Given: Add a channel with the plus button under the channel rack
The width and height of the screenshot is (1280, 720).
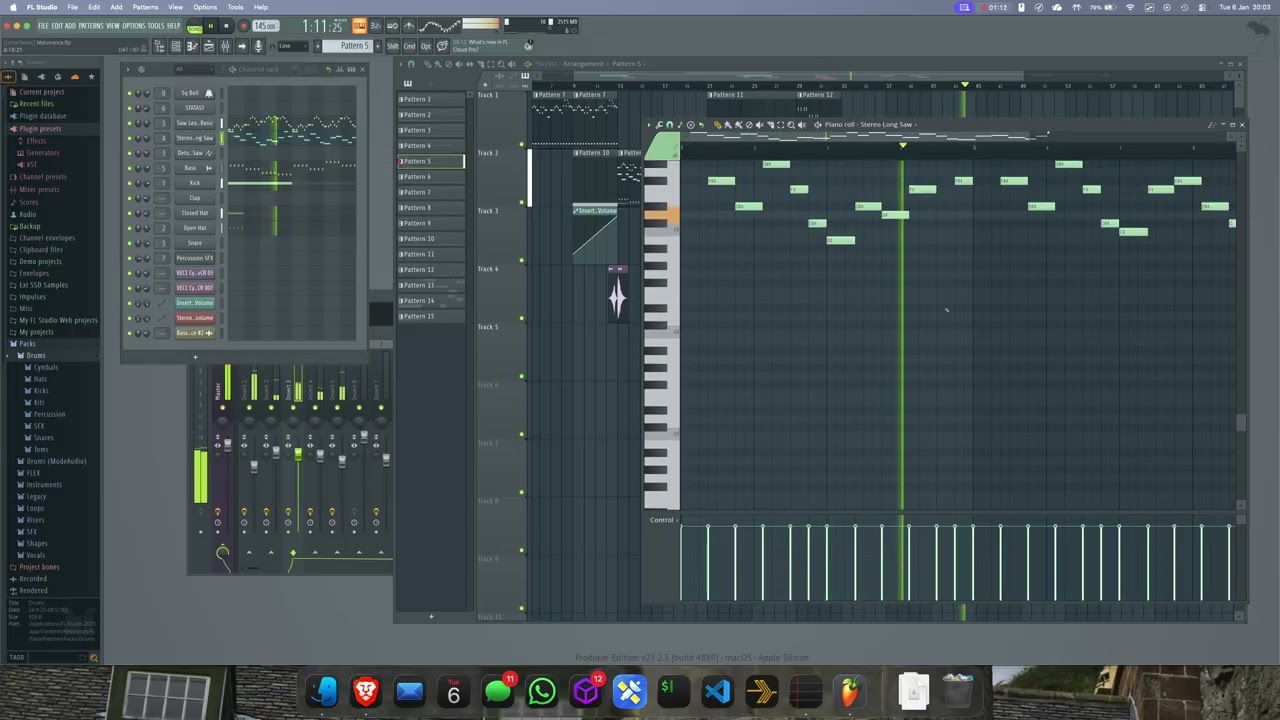Looking at the screenshot, I should pyautogui.click(x=195, y=357).
